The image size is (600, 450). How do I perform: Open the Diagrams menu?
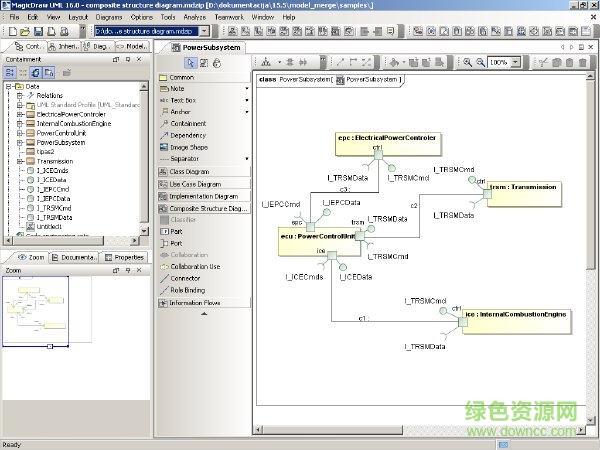(110, 17)
